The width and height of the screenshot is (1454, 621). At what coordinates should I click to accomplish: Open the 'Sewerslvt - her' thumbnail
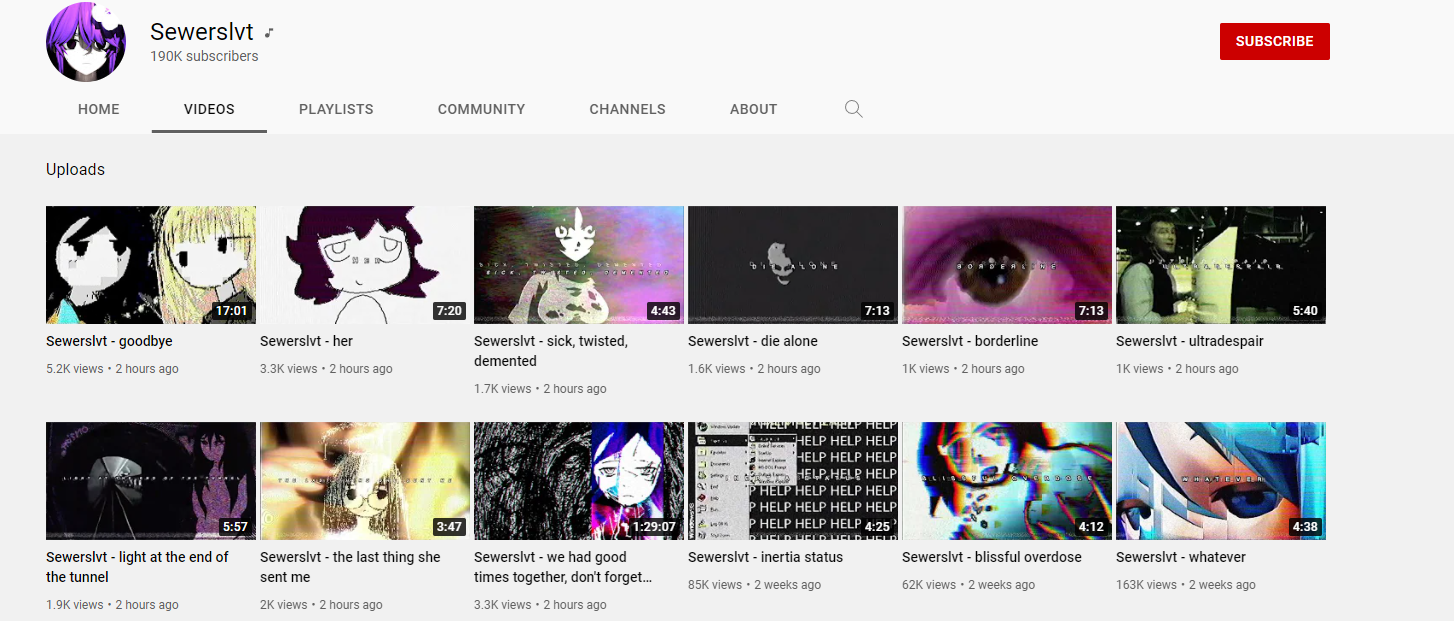pos(365,265)
